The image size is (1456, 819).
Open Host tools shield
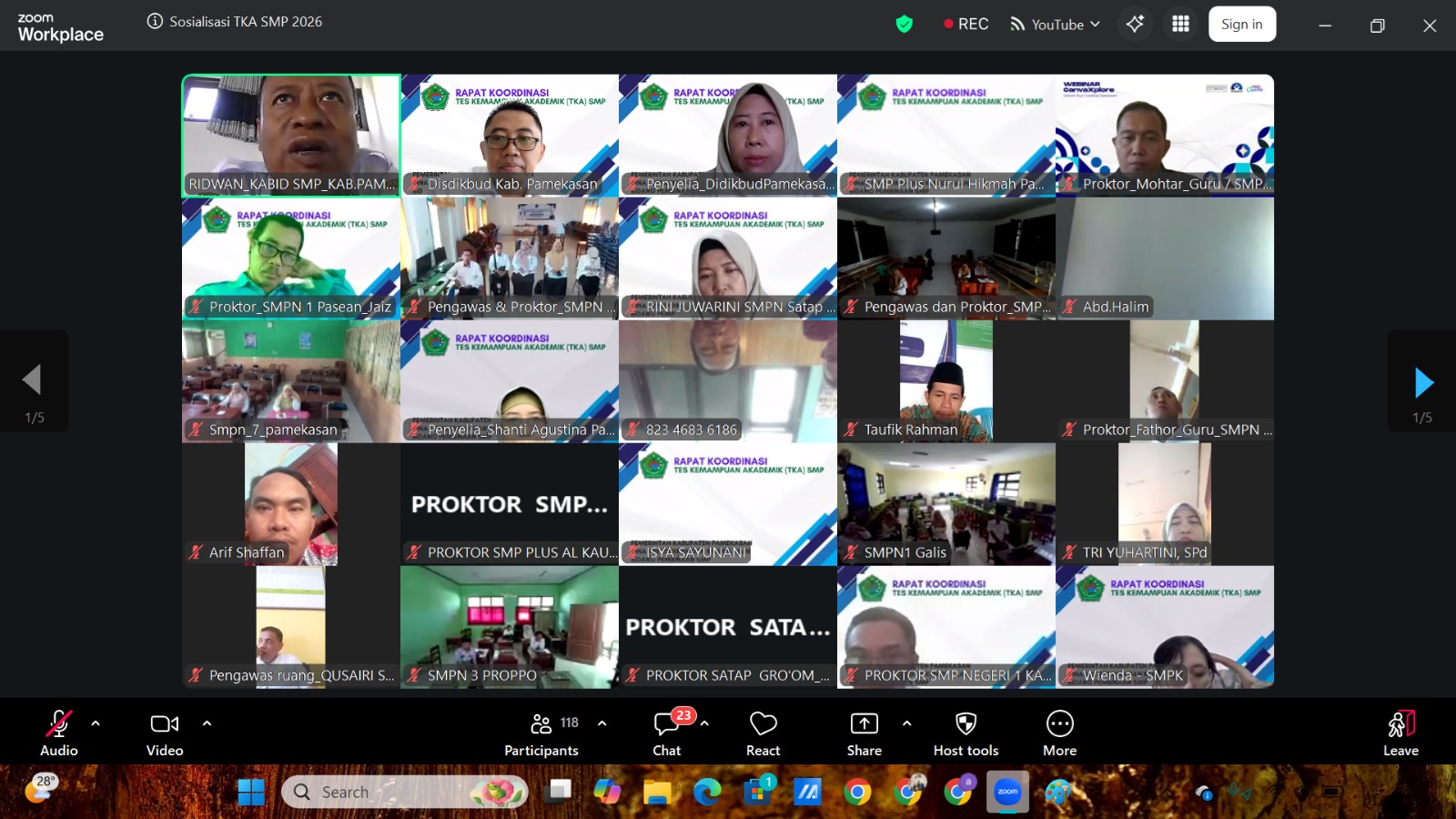(x=966, y=733)
